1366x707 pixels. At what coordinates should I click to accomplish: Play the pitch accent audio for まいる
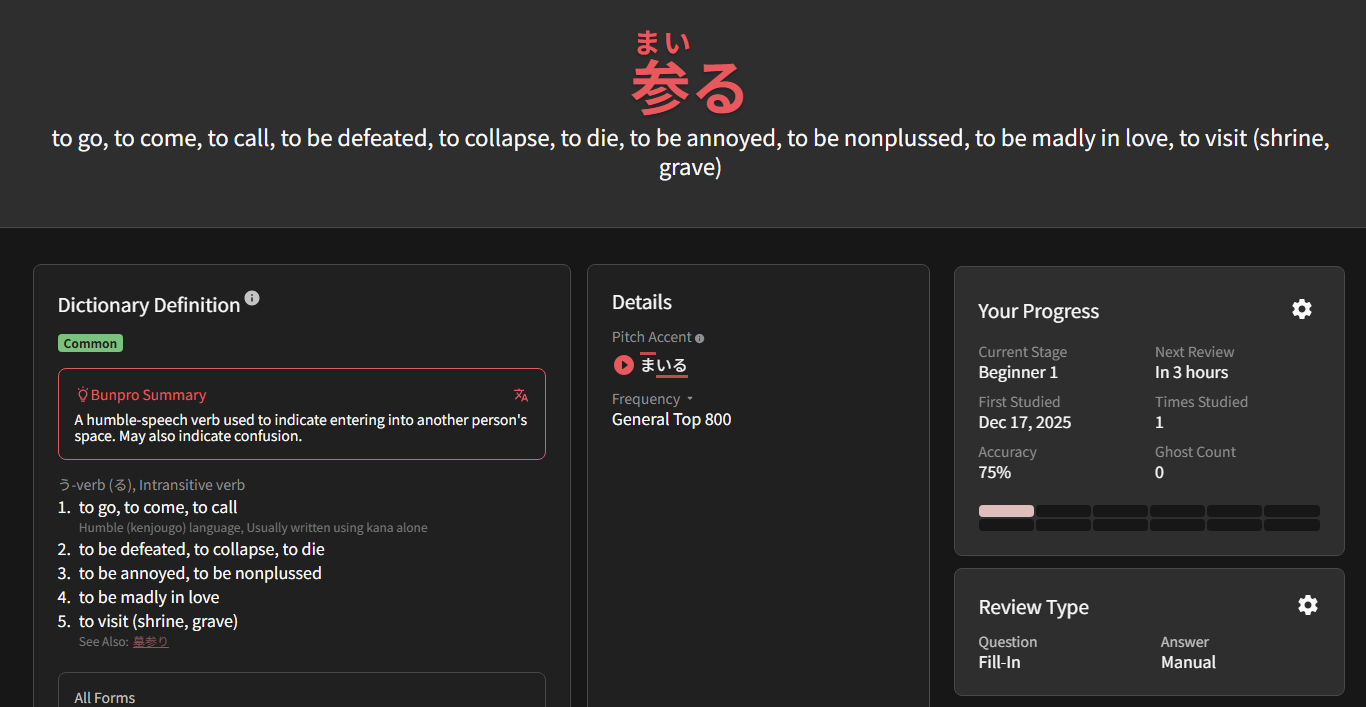[623, 366]
